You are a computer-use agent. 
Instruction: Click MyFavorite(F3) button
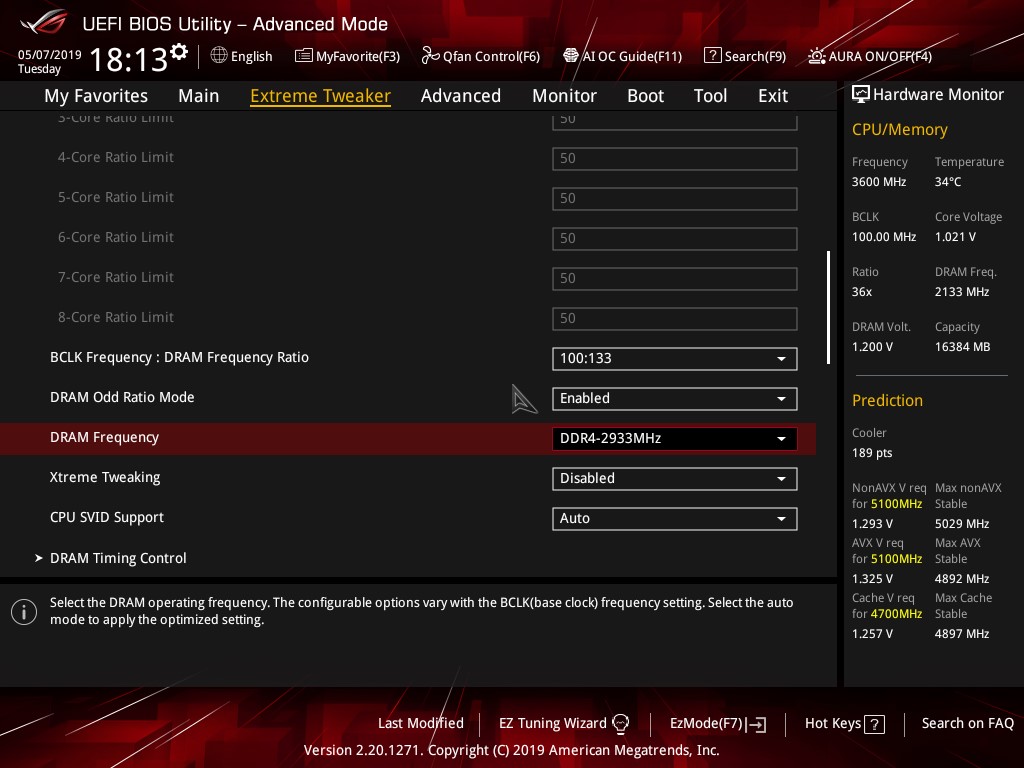(x=347, y=56)
